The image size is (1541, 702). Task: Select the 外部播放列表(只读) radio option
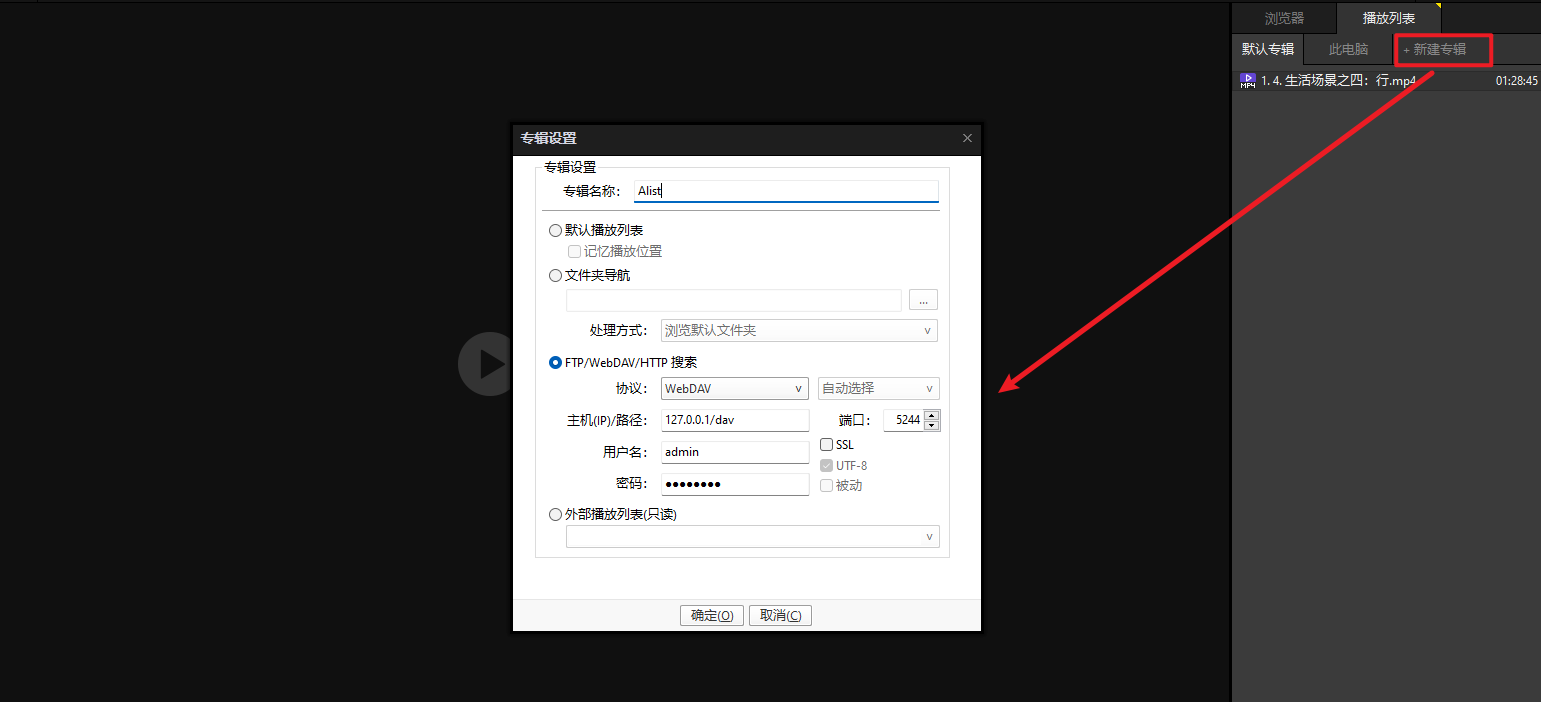point(555,515)
